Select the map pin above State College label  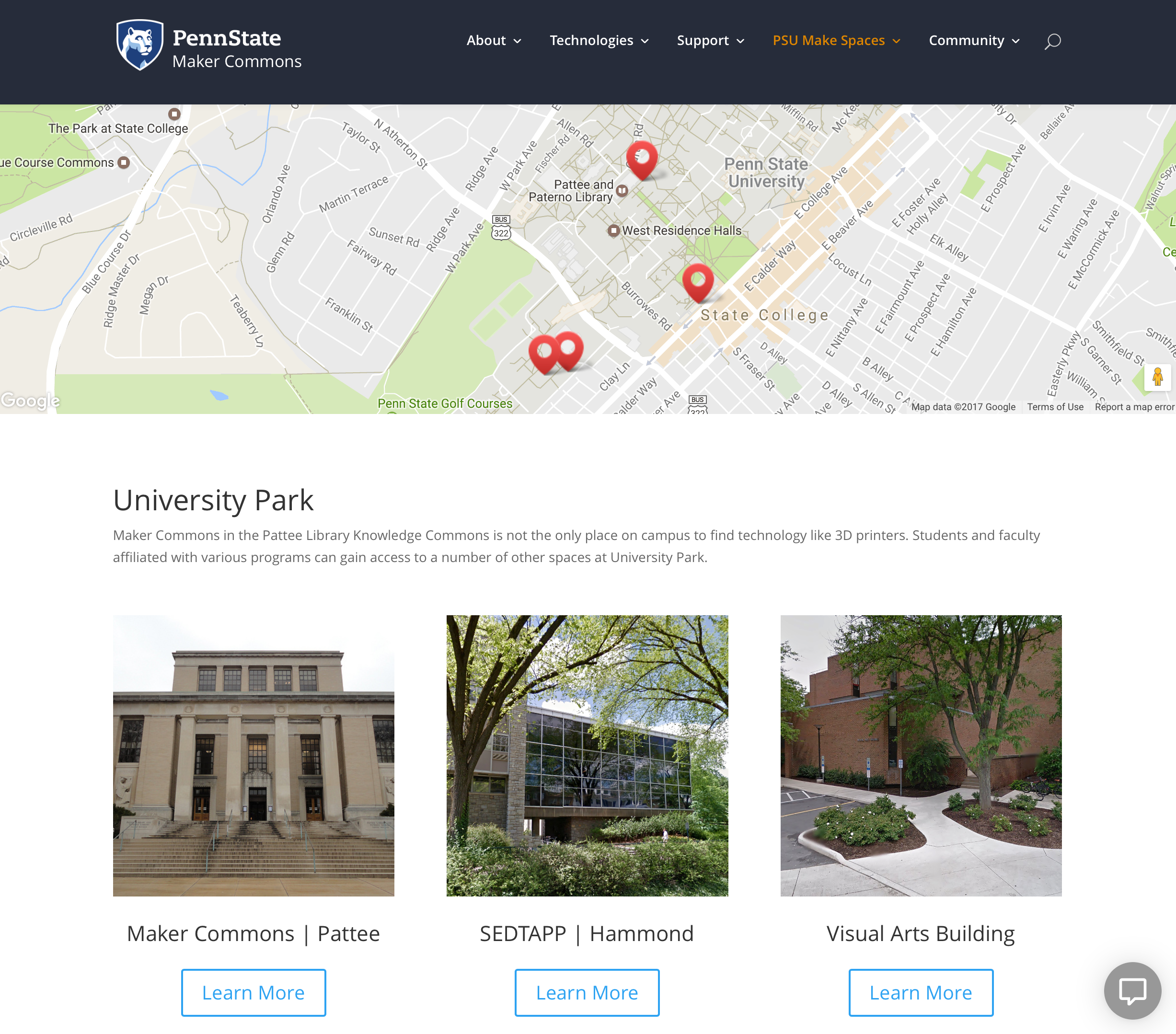point(698,283)
